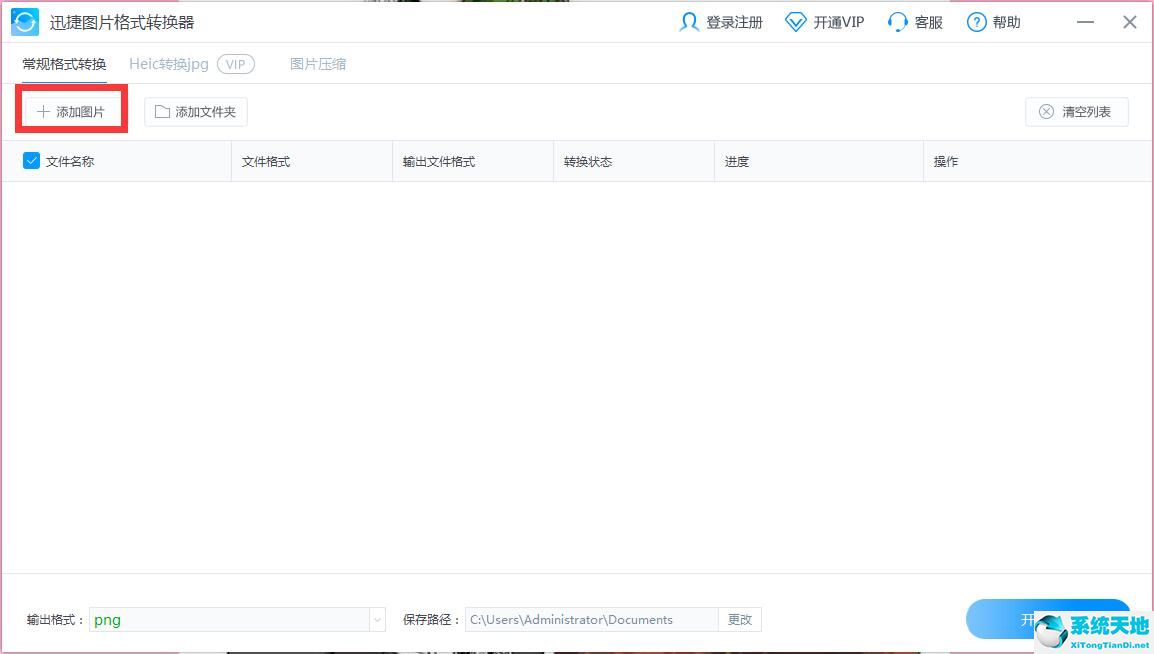Open the 输出格式 png dropdown

(237, 619)
